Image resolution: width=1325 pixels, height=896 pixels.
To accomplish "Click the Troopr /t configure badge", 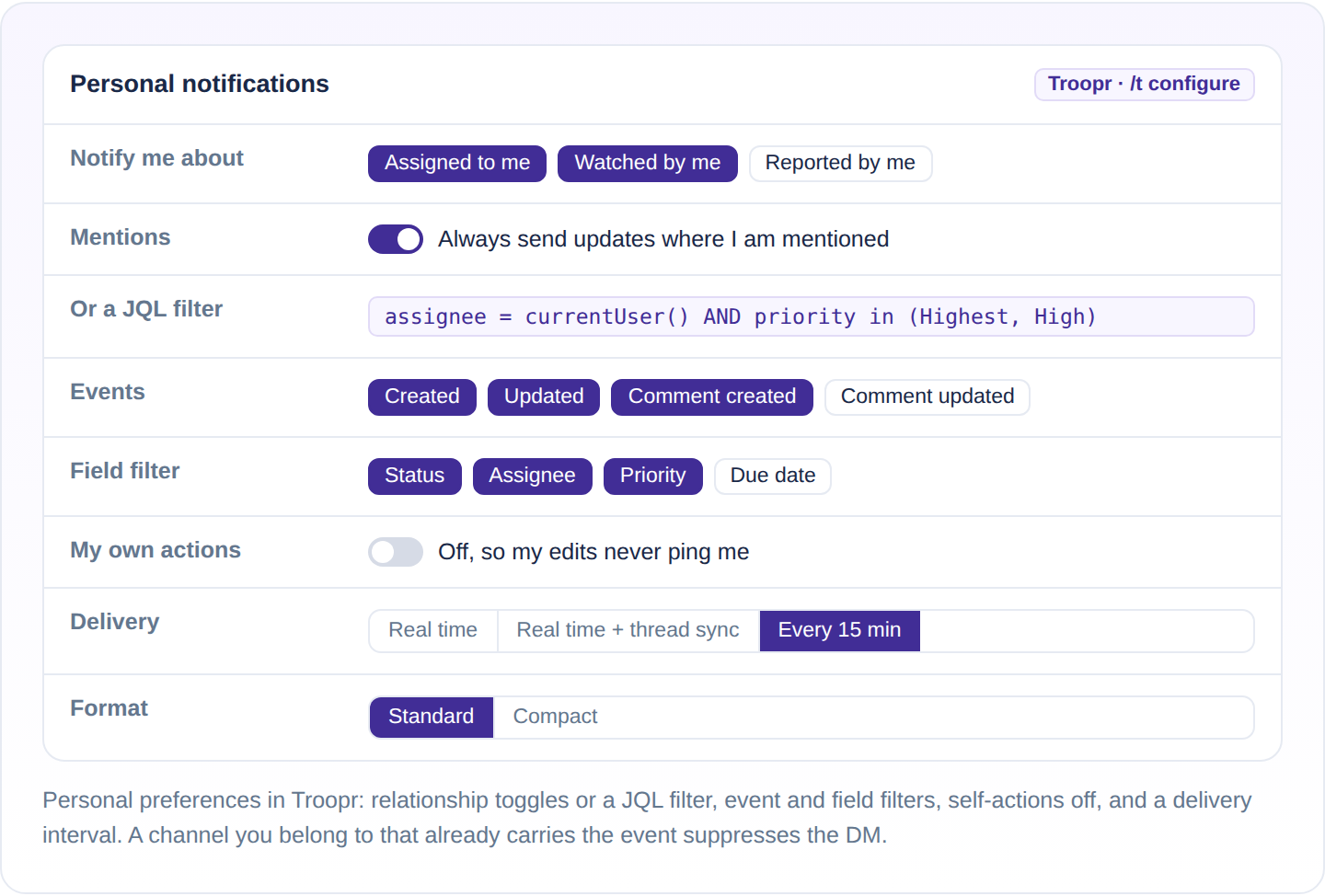I will tap(1144, 85).
